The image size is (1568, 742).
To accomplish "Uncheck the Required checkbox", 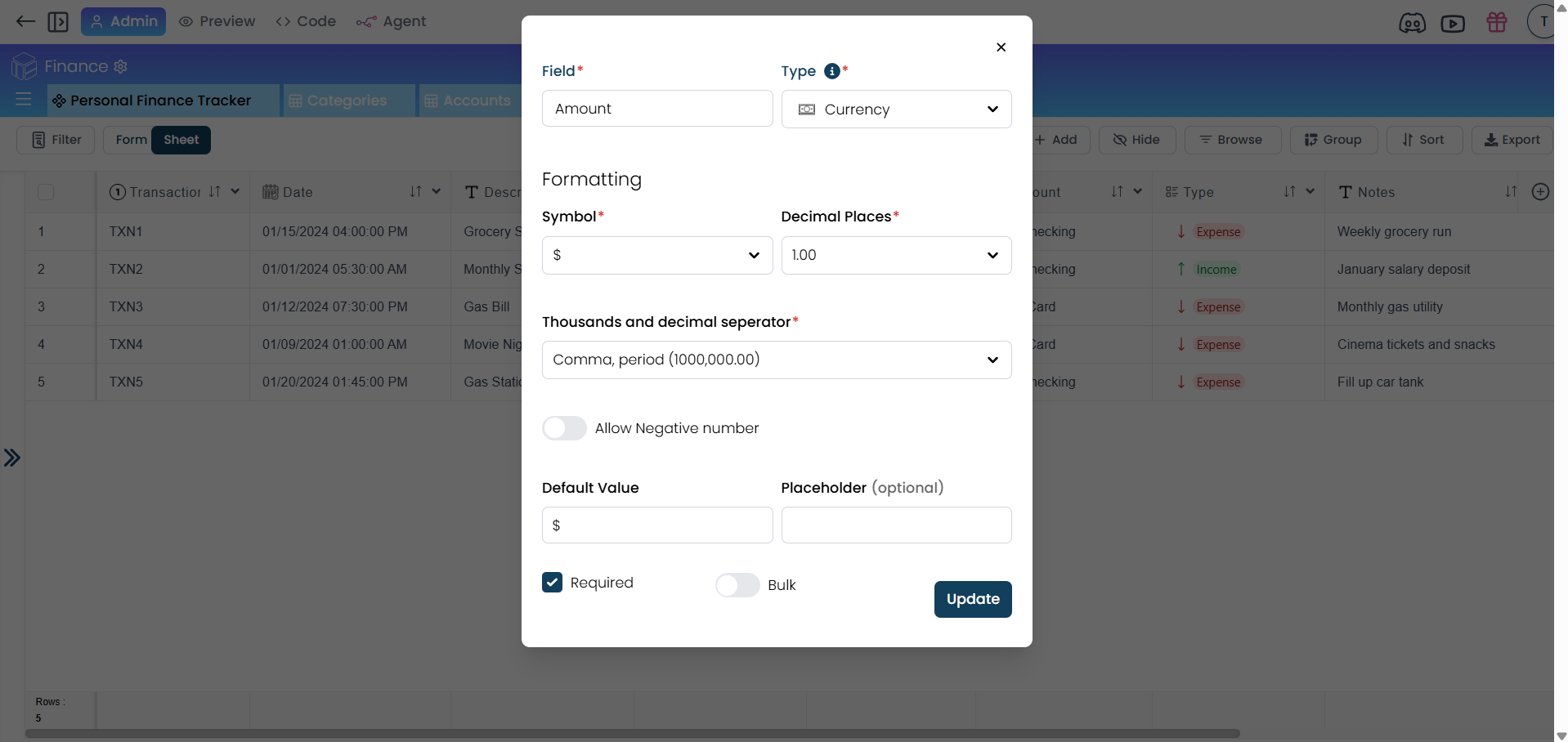I will click(553, 582).
